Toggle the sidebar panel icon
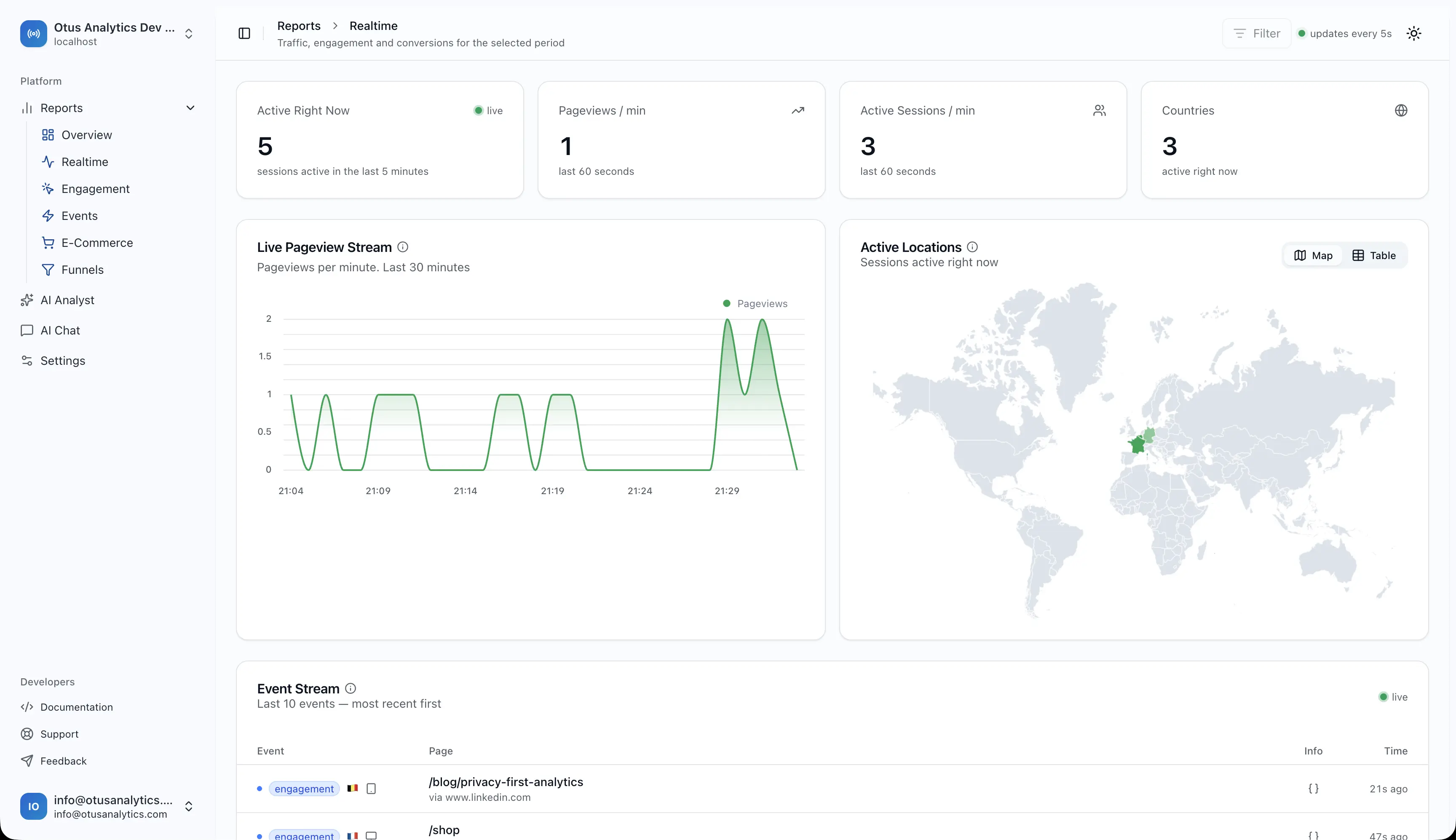This screenshot has height=840, width=1456. click(x=244, y=33)
